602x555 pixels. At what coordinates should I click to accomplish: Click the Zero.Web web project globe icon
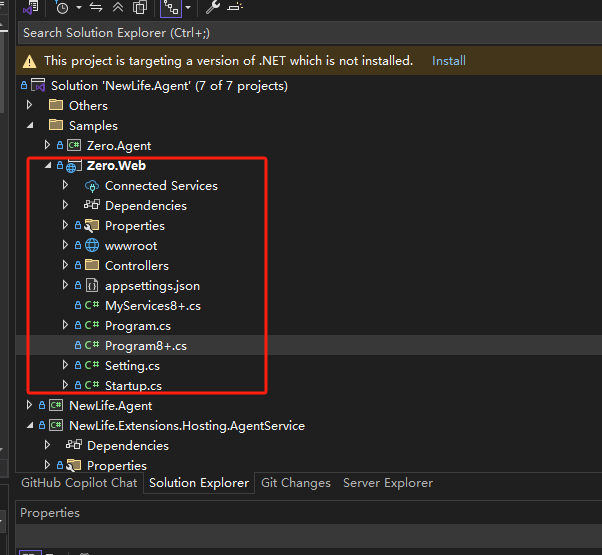coord(74,166)
